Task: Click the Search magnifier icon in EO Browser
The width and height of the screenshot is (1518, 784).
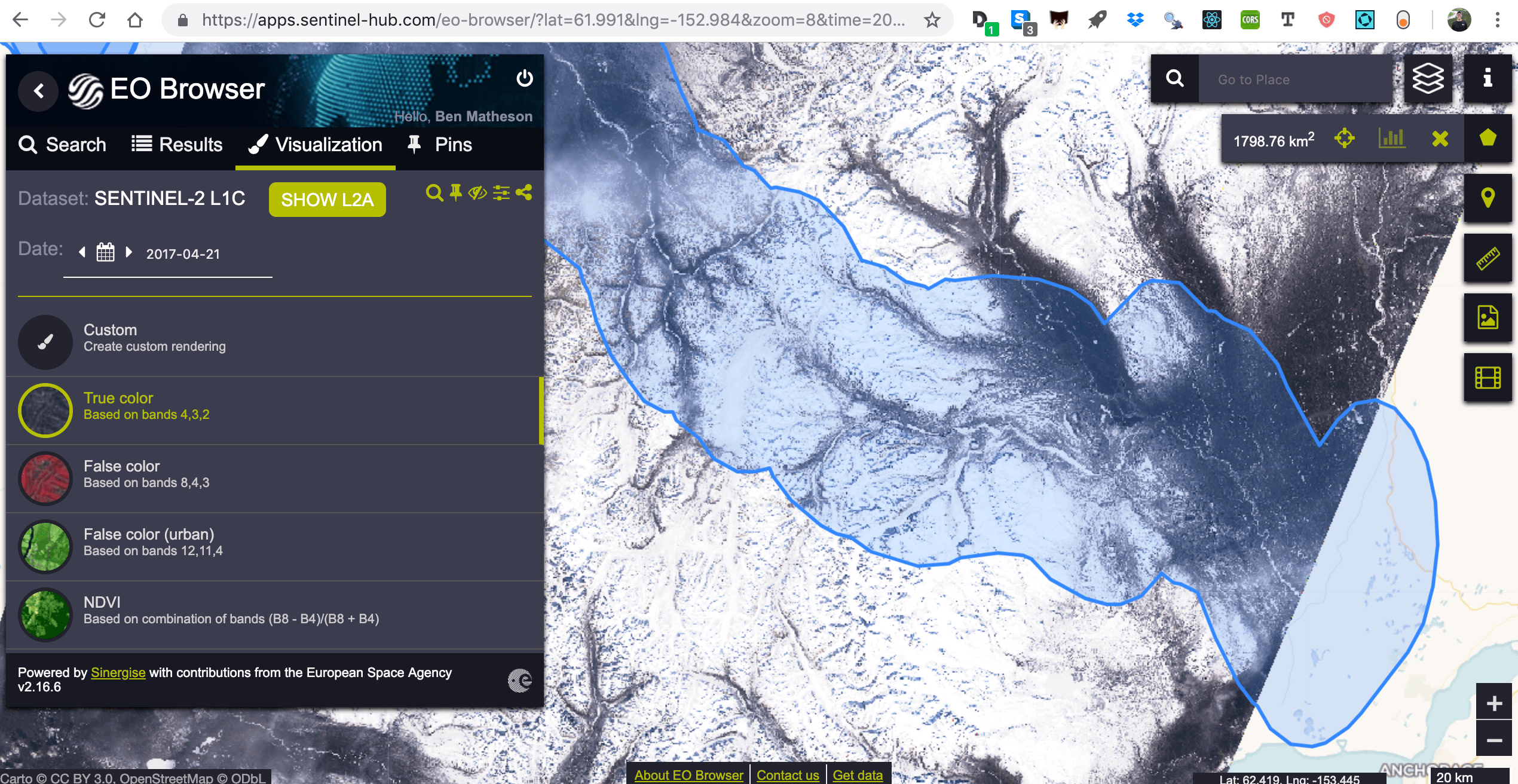Action: pyautogui.click(x=27, y=145)
